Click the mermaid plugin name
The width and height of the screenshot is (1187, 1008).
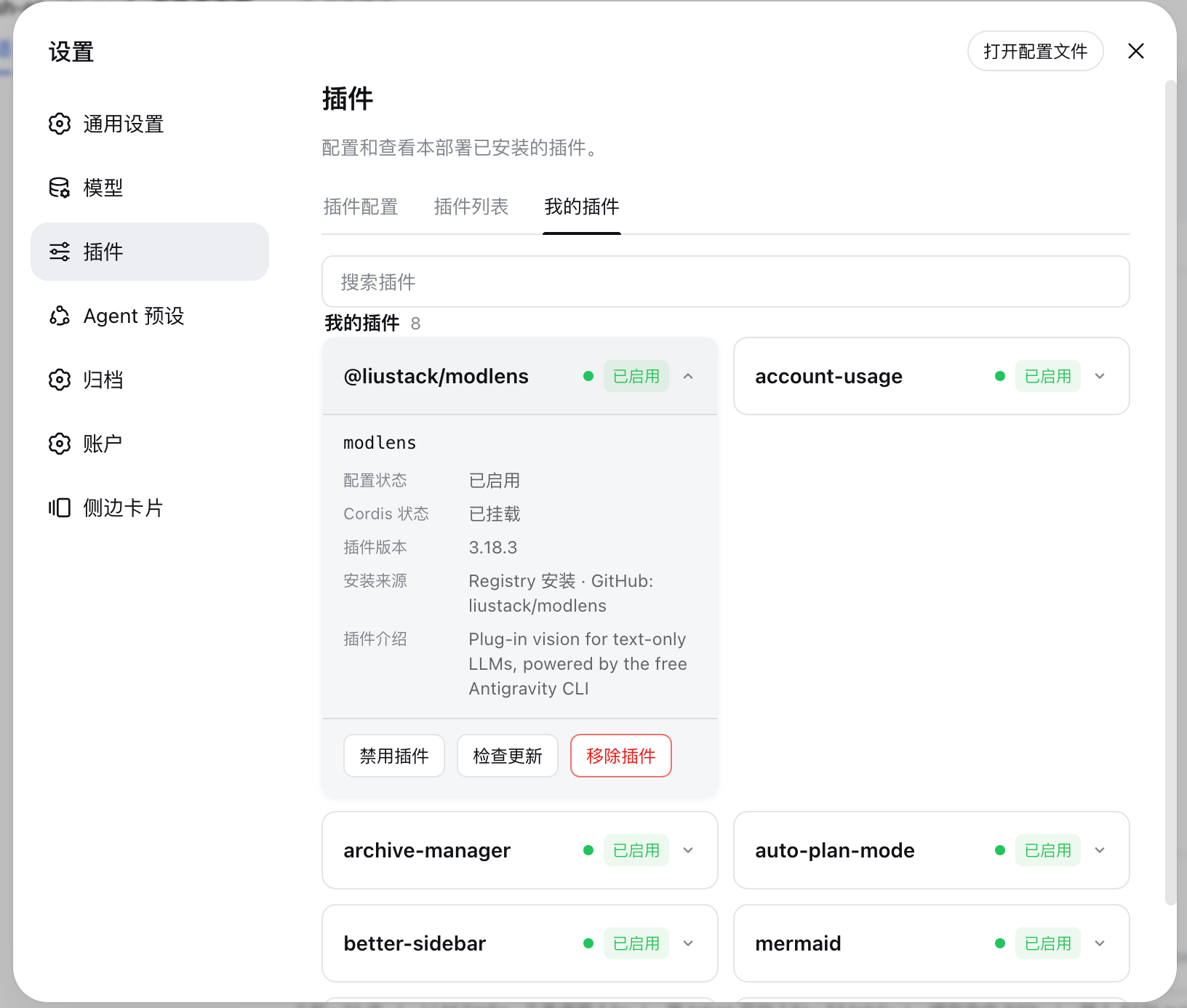tap(798, 944)
